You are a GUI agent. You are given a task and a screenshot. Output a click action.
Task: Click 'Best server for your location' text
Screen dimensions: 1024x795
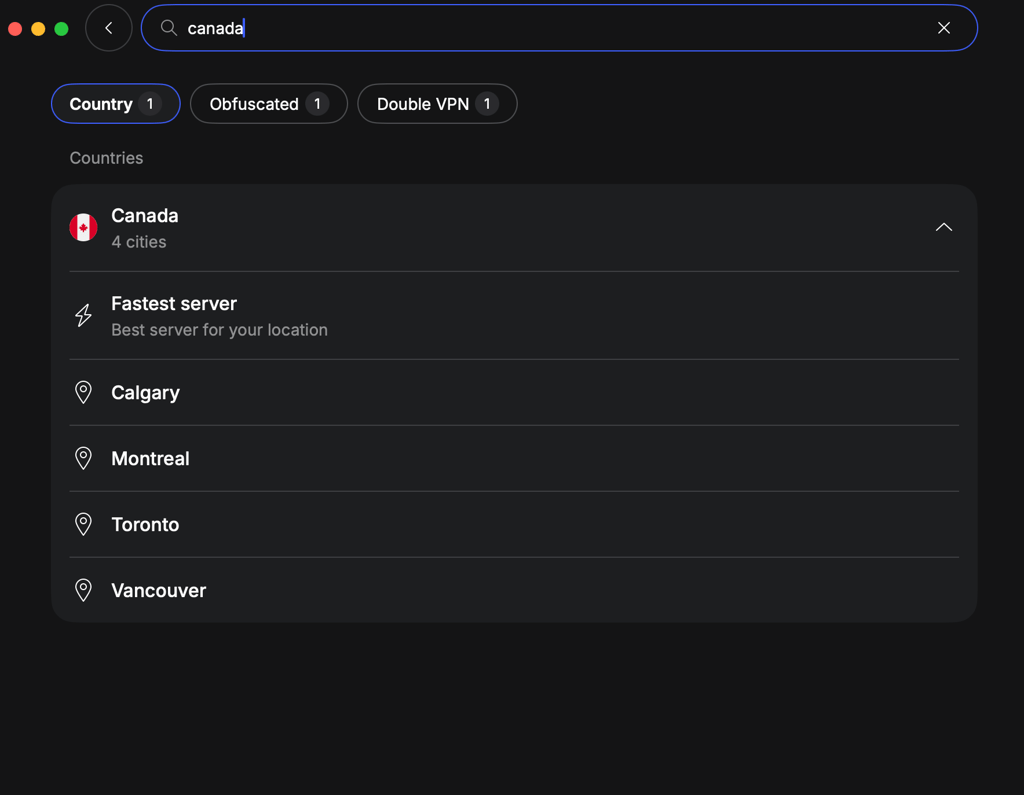219,330
